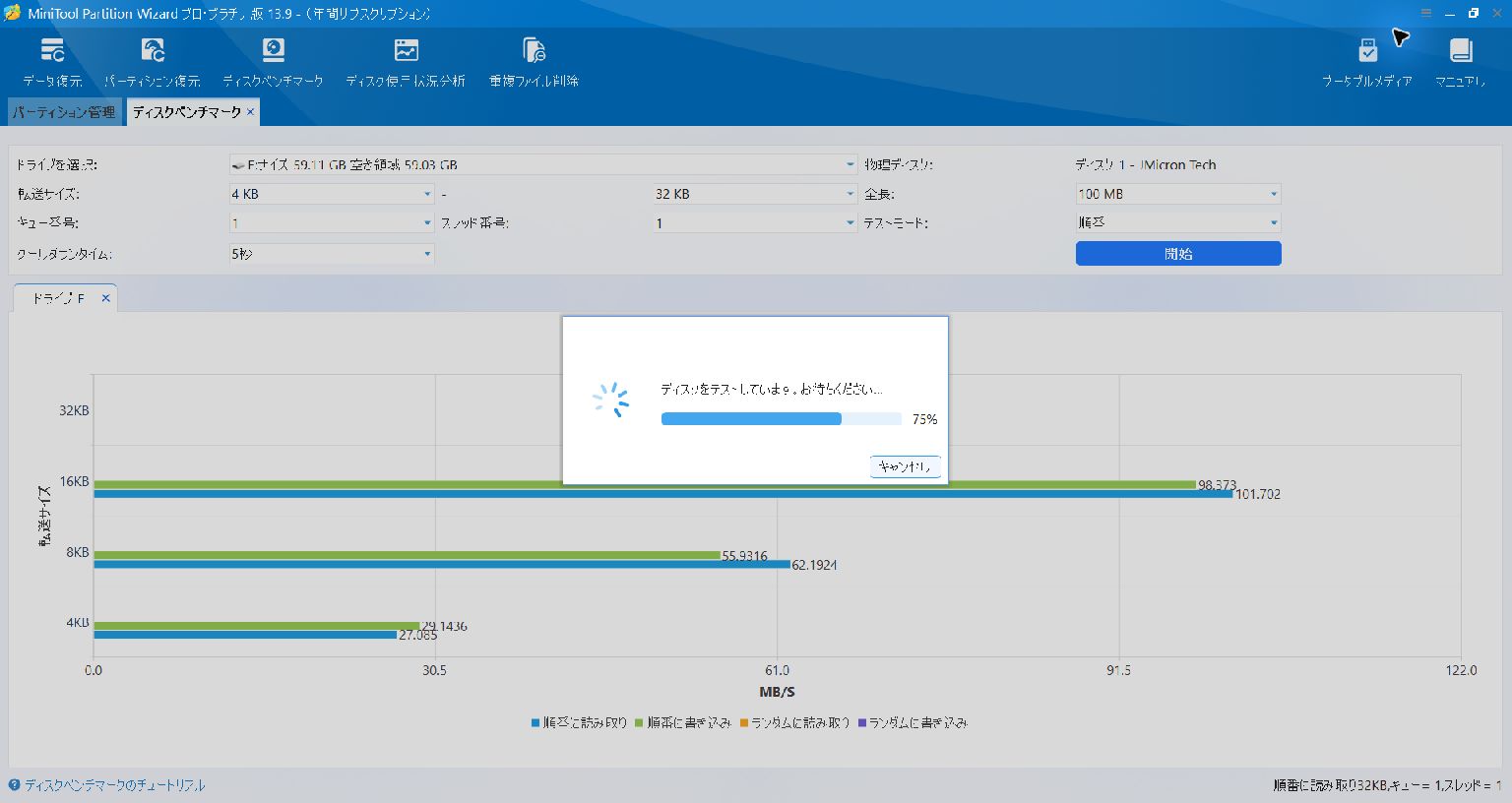Click the 8KB green write bar
The width and height of the screenshot is (1512, 803).
408,555
